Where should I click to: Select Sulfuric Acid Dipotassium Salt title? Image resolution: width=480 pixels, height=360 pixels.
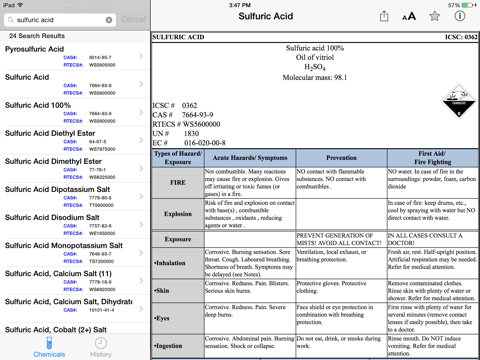point(57,189)
